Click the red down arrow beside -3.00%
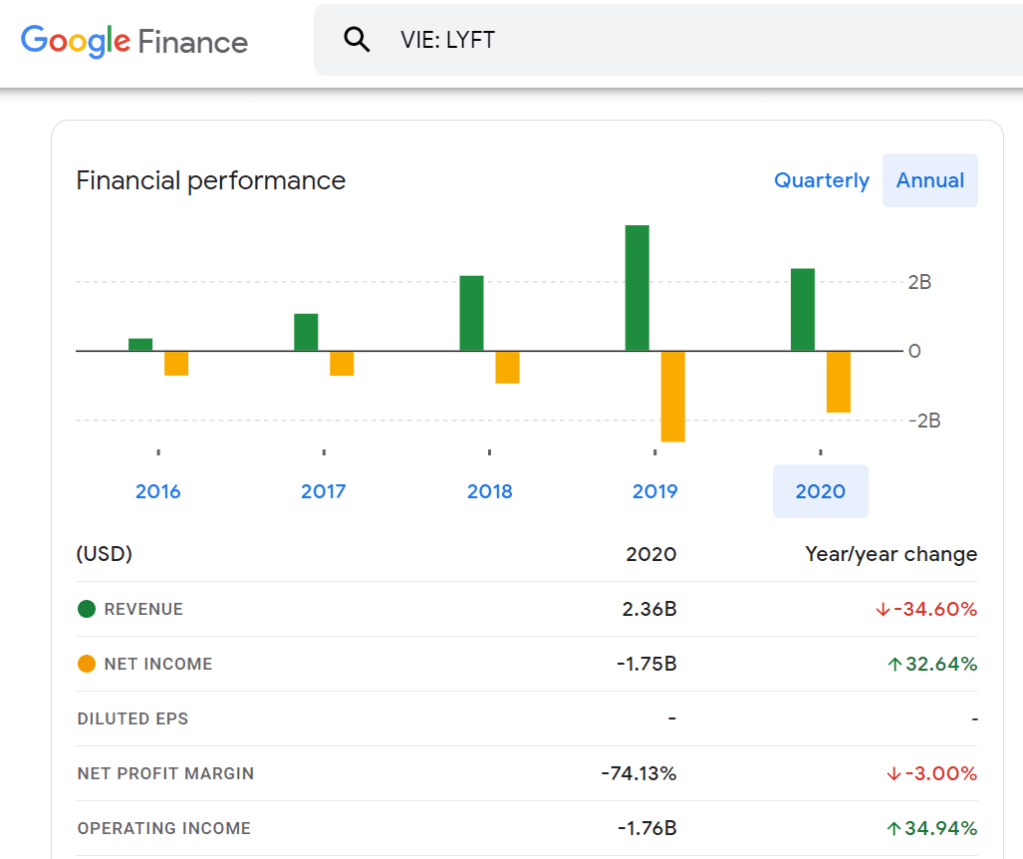Screen dimensions: 1023x859 (x=894, y=774)
